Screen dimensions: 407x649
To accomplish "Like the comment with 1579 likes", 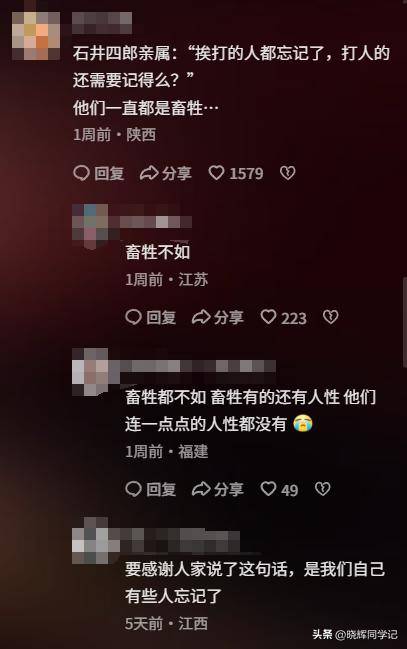I will click(x=216, y=173).
